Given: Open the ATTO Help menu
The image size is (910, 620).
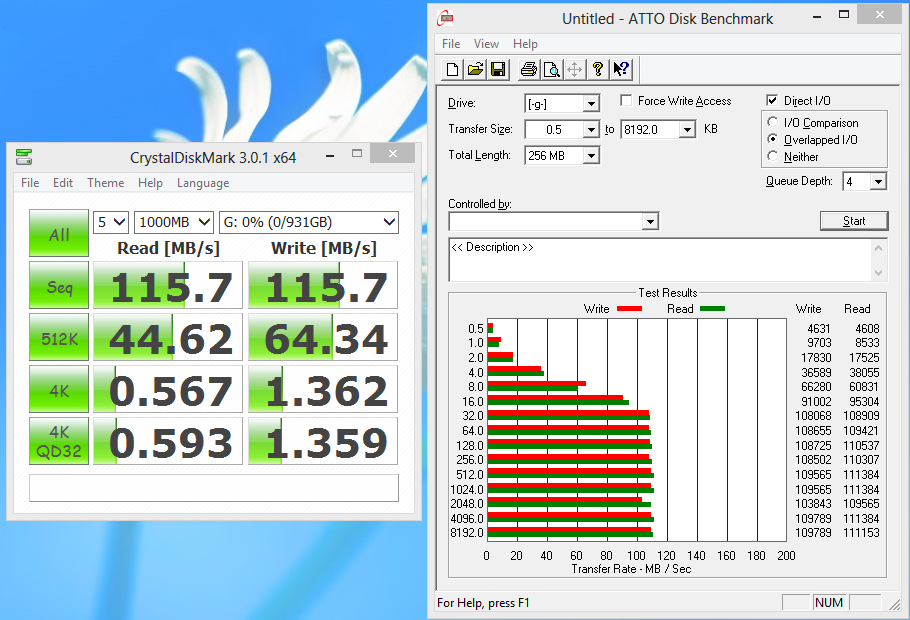Looking at the screenshot, I should coord(525,44).
